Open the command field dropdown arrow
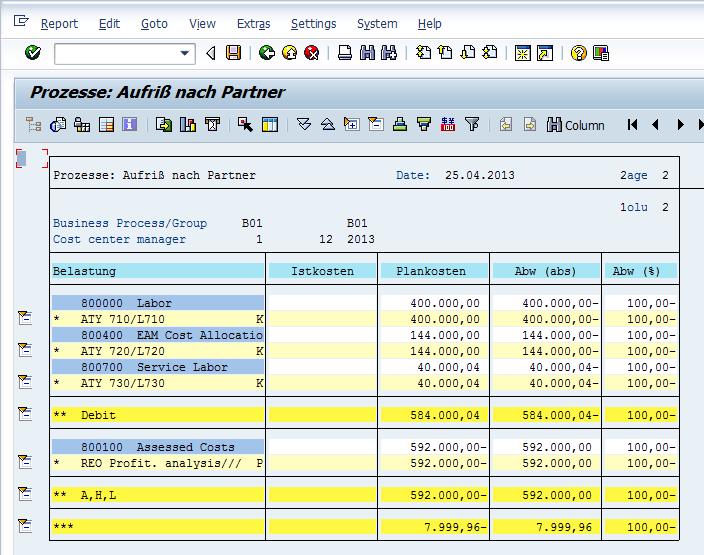The width and height of the screenshot is (704, 555). [185, 53]
